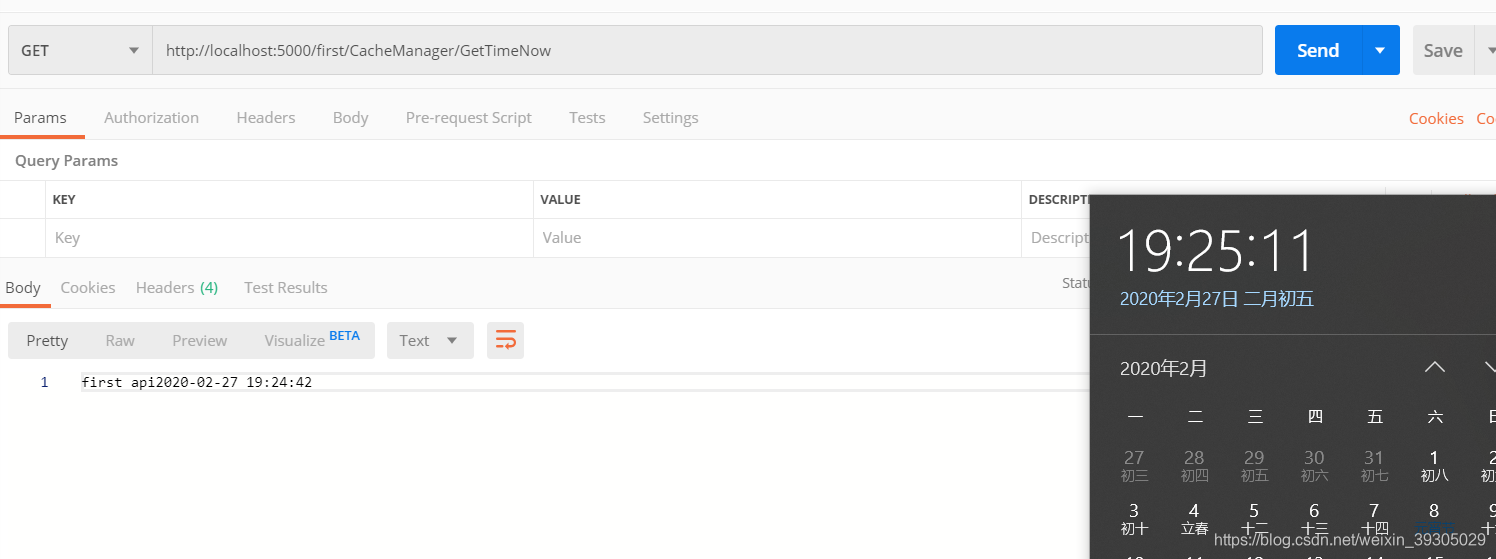
Task: Send the request with Send button
Action: point(1318,50)
